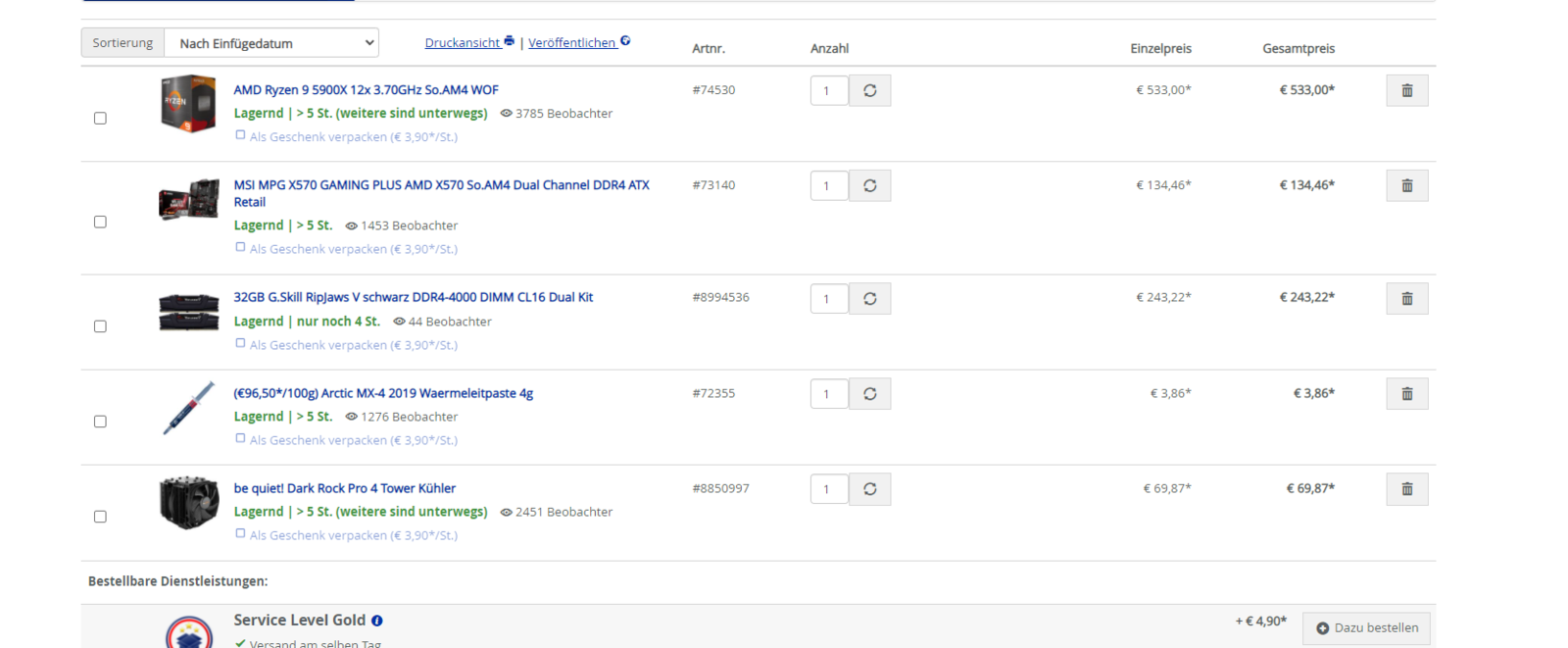Viewport: 1568px width, 648px height.
Task: Open MSI MPG X570 GAMING PLUS product link
Action: 441,193
